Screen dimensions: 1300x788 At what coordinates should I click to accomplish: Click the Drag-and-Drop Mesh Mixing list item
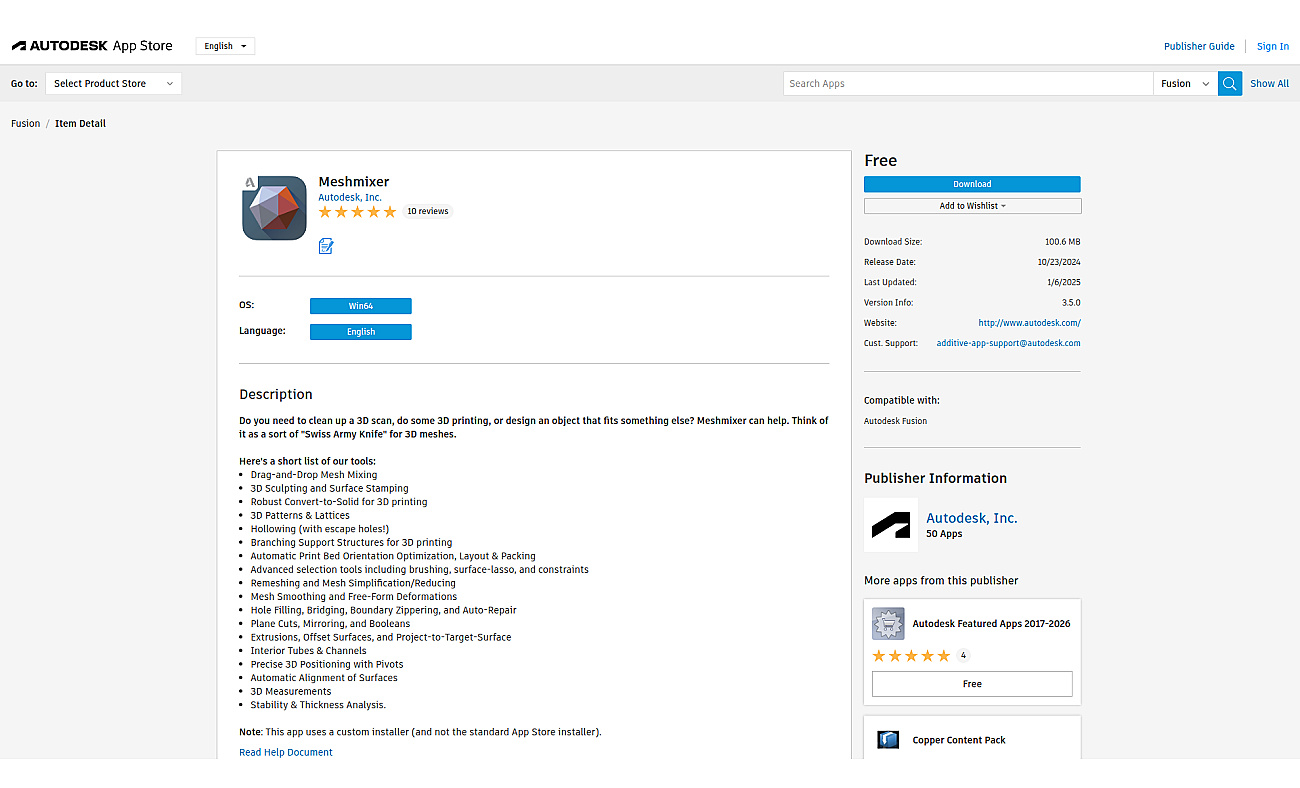[x=314, y=475]
